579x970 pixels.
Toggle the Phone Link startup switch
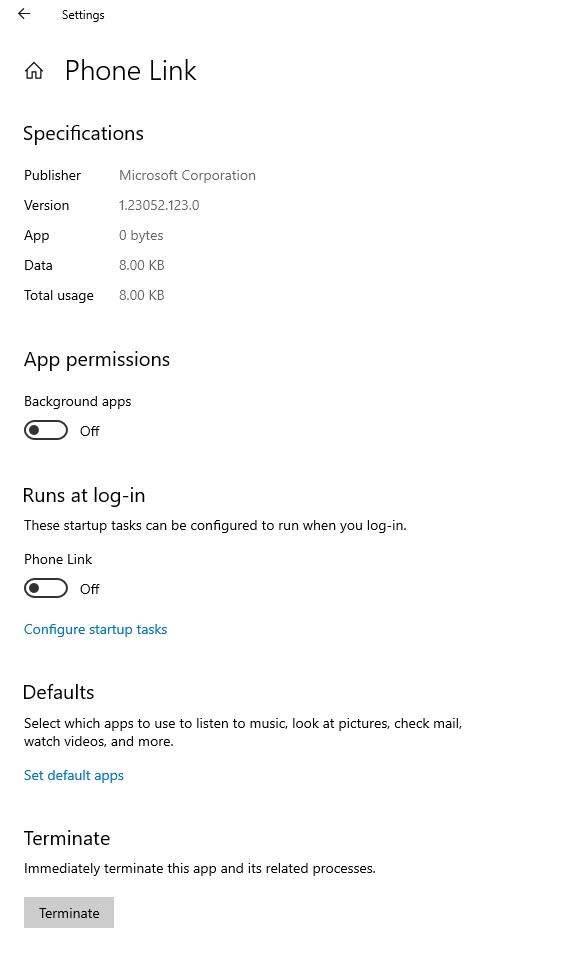point(46,588)
